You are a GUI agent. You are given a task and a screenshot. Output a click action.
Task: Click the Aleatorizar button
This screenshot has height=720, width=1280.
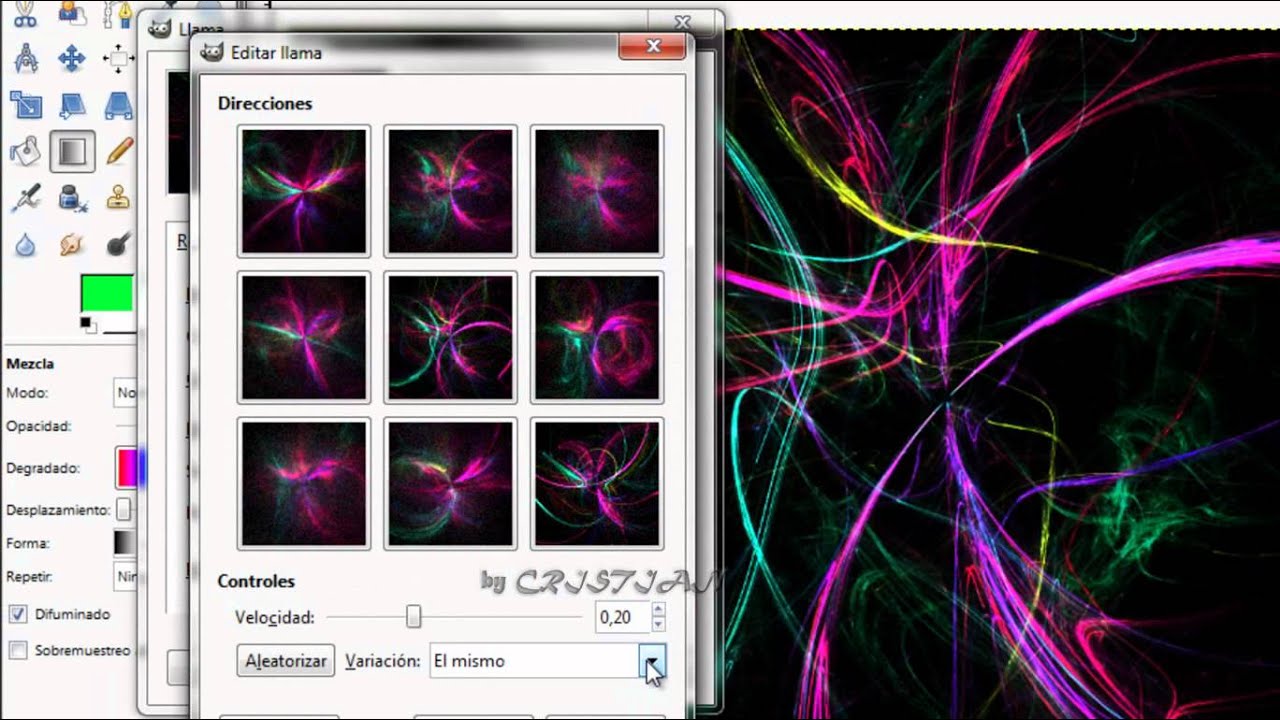(x=286, y=661)
